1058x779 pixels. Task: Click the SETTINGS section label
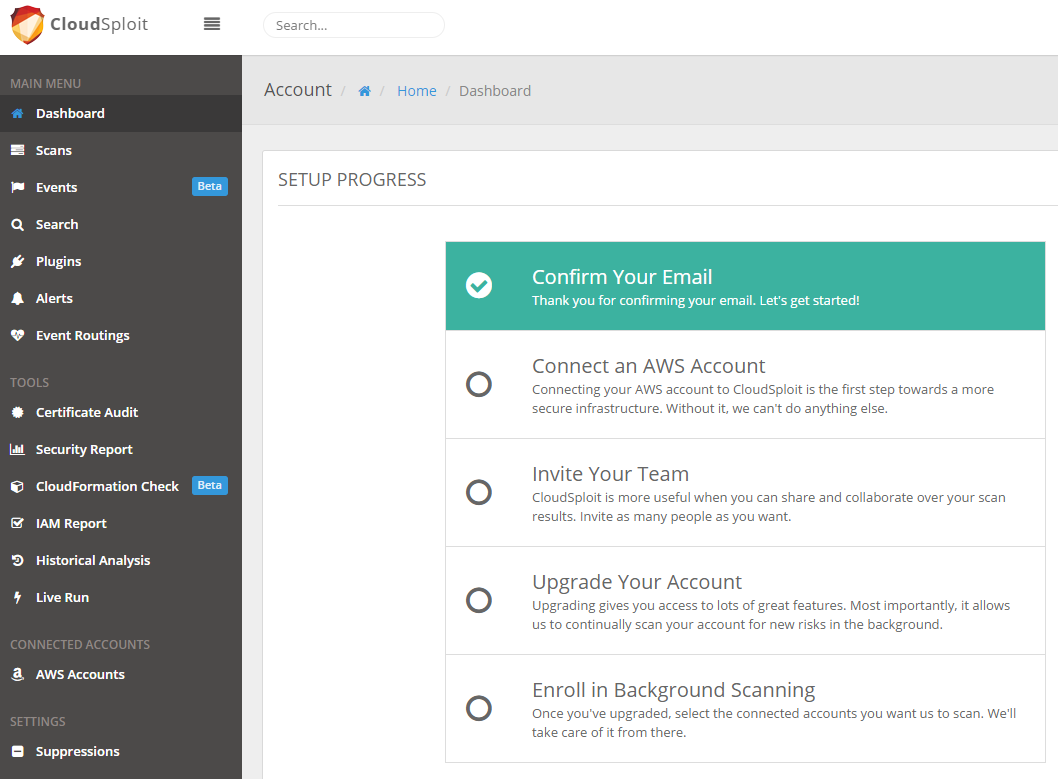pyautogui.click(x=37, y=722)
